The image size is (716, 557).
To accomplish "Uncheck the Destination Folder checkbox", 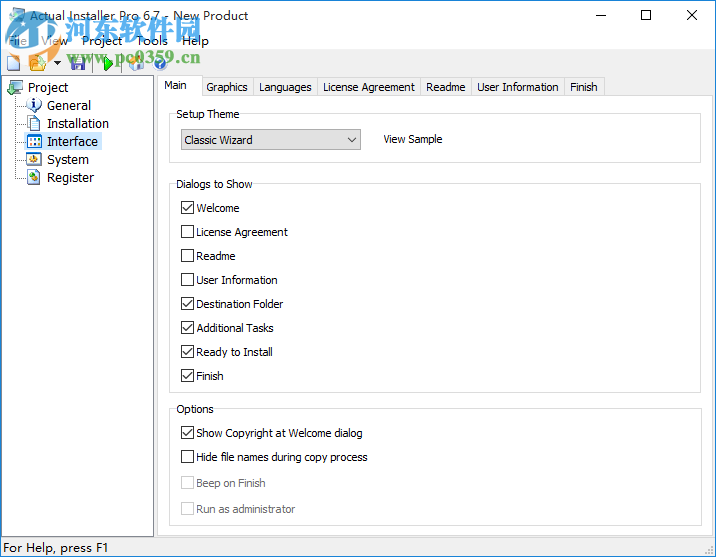I will click(187, 304).
